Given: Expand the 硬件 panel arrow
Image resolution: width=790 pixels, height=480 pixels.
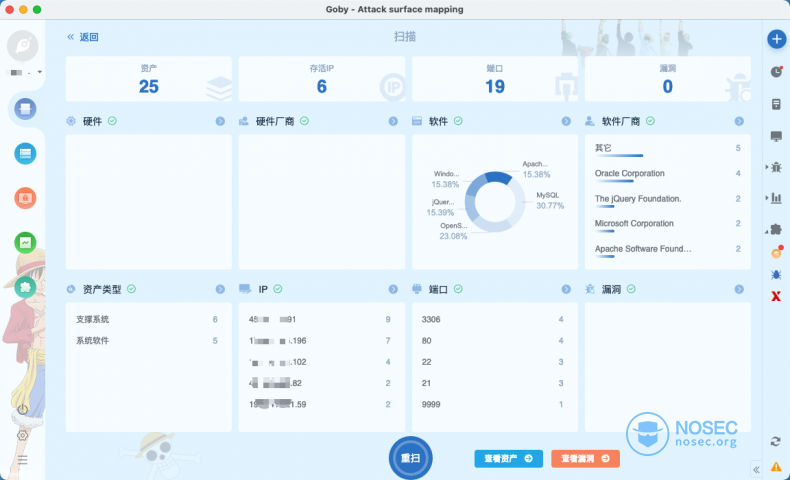Looking at the screenshot, I should pos(220,121).
